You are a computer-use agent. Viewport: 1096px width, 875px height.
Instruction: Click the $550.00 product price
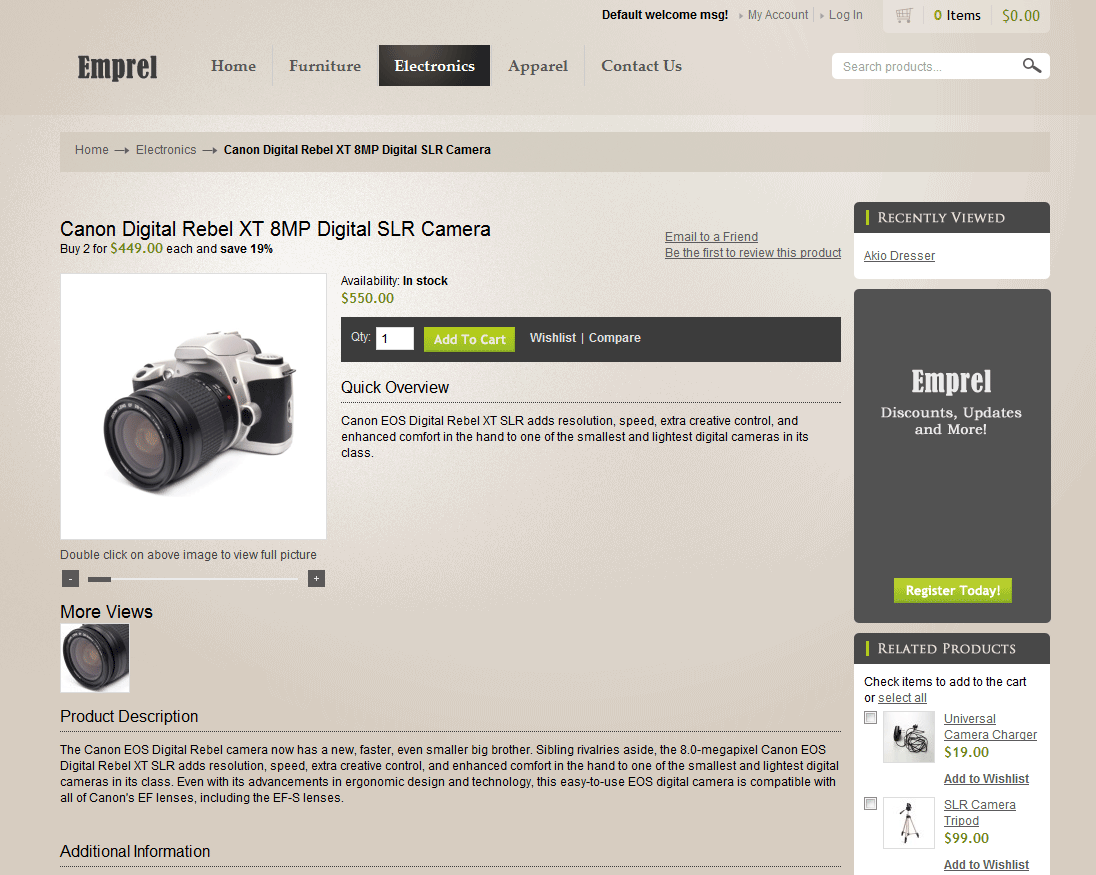pyautogui.click(x=368, y=298)
